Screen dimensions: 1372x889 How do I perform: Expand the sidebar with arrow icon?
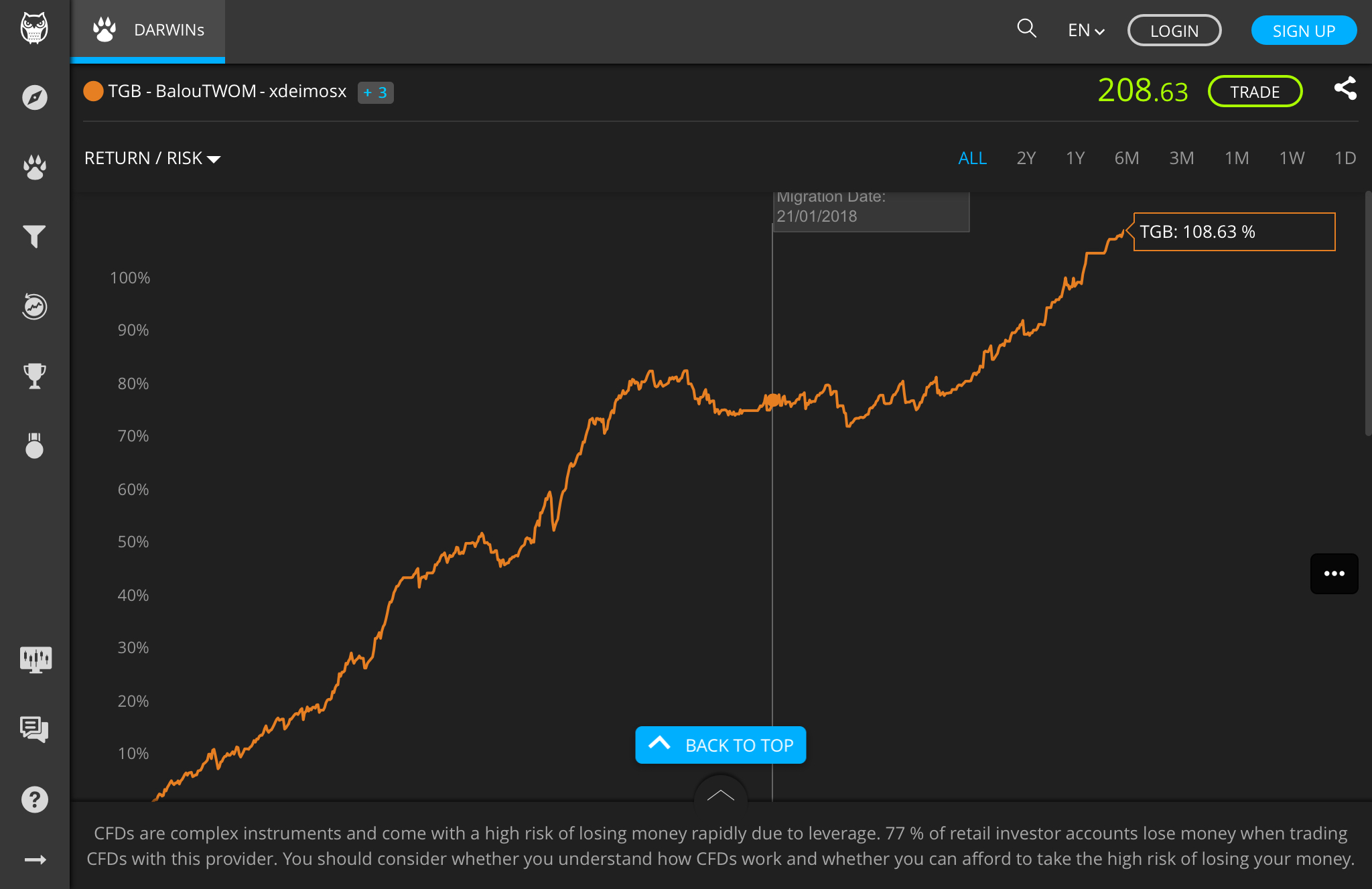35,860
